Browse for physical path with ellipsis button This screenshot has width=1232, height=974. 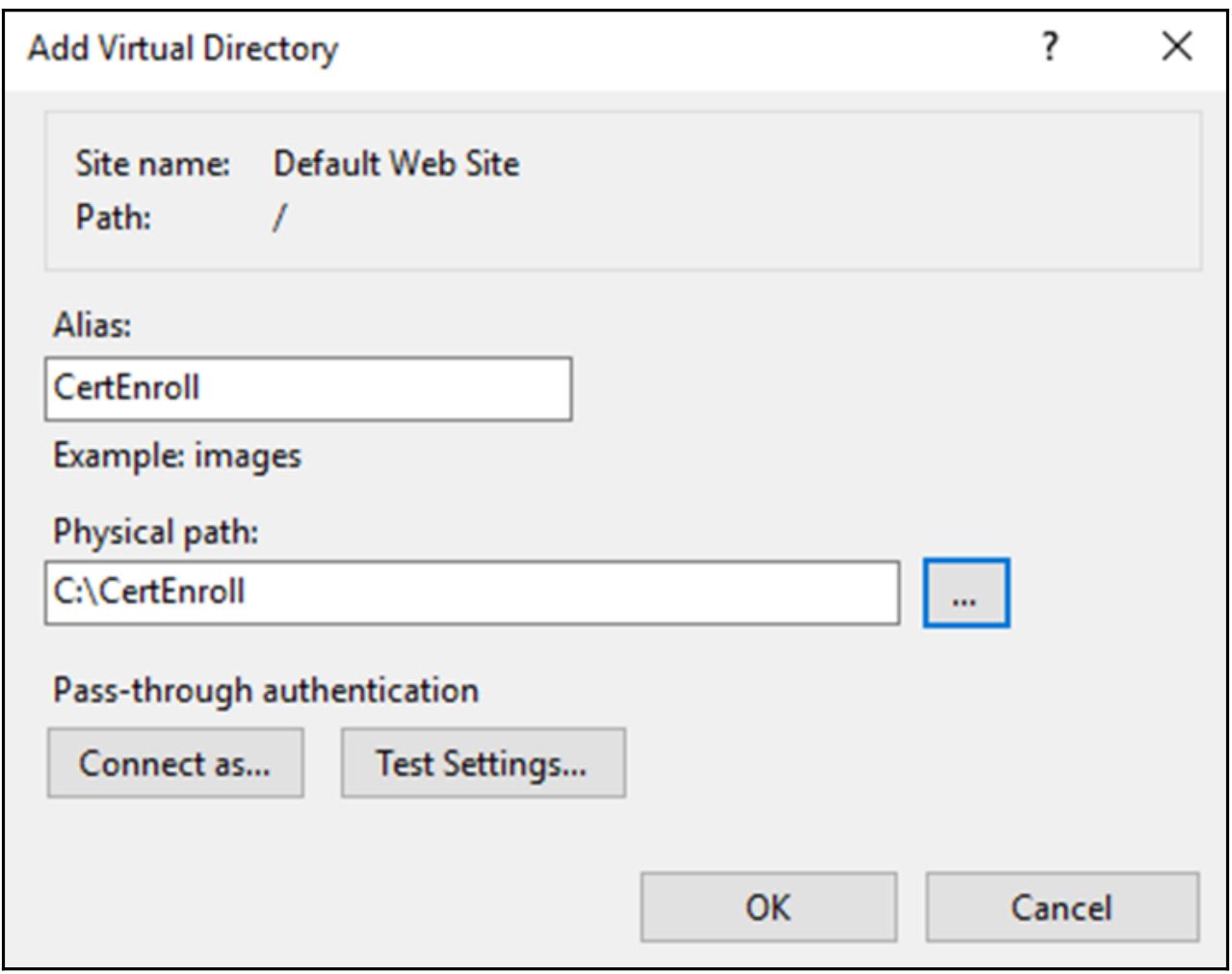coord(965,593)
